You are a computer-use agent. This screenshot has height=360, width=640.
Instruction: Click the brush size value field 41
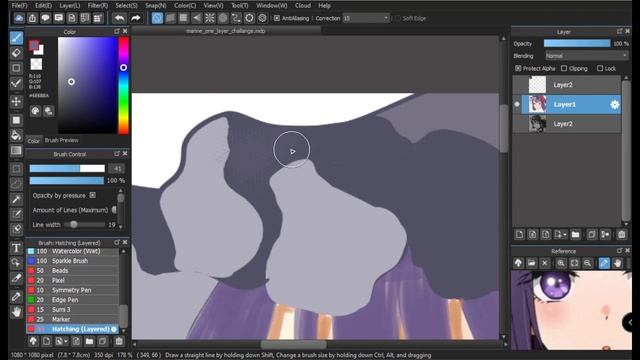[x=117, y=169]
